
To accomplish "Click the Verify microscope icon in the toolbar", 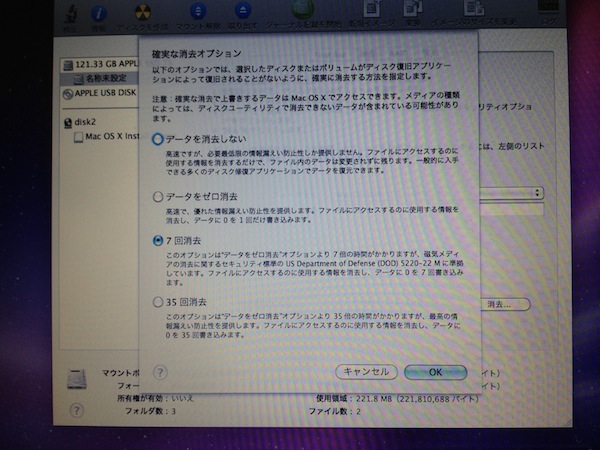I will pyautogui.click(x=71, y=14).
